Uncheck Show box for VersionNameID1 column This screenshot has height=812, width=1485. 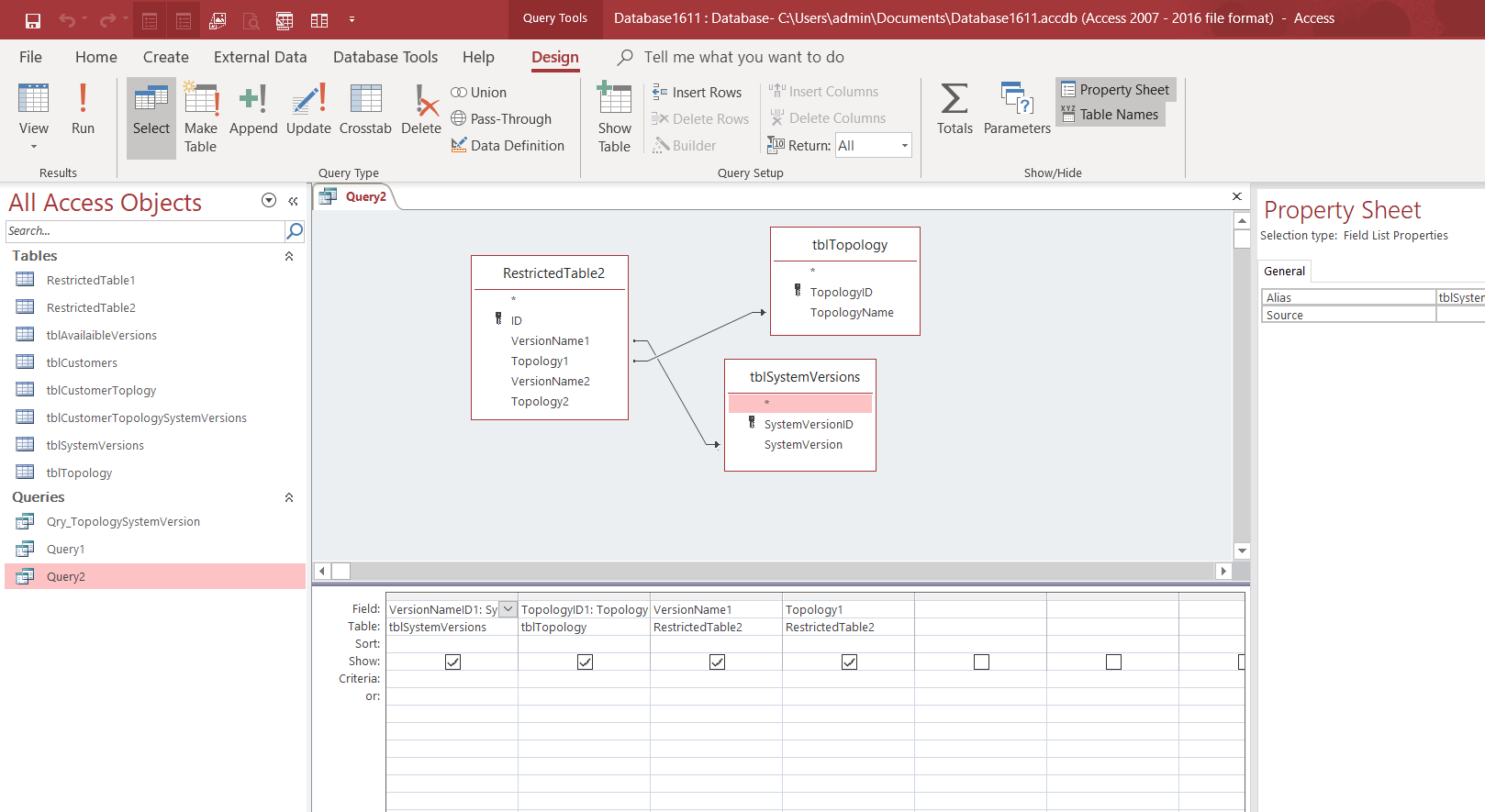click(452, 662)
